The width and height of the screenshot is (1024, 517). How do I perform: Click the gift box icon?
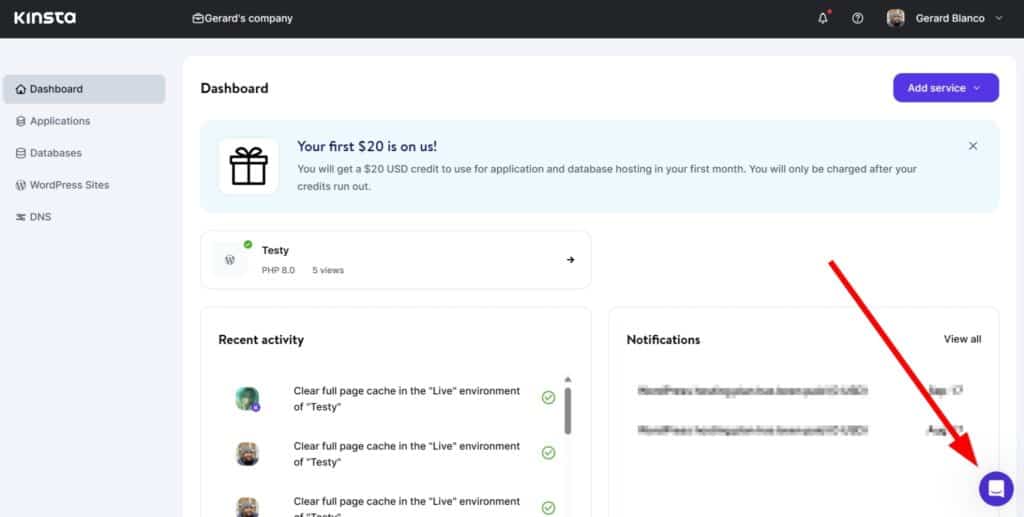(x=248, y=166)
